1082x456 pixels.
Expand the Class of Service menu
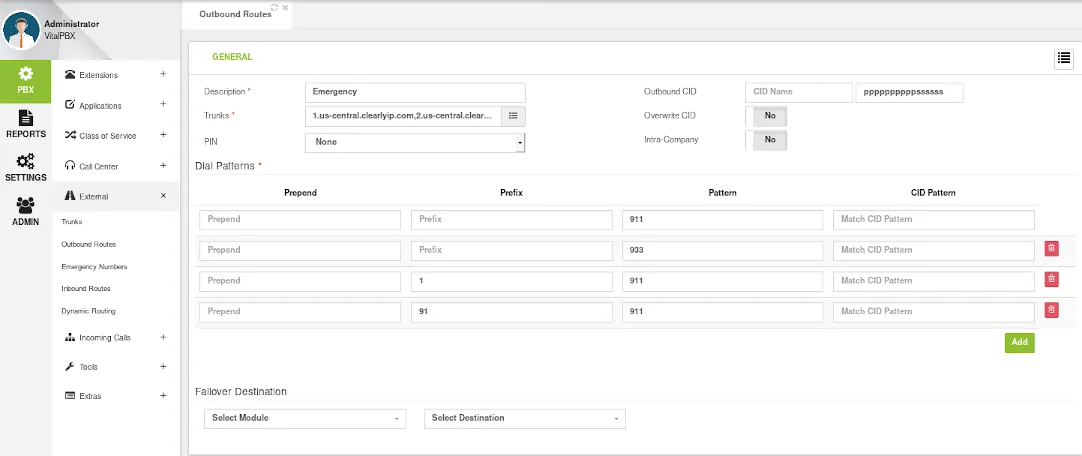click(x=163, y=135)
